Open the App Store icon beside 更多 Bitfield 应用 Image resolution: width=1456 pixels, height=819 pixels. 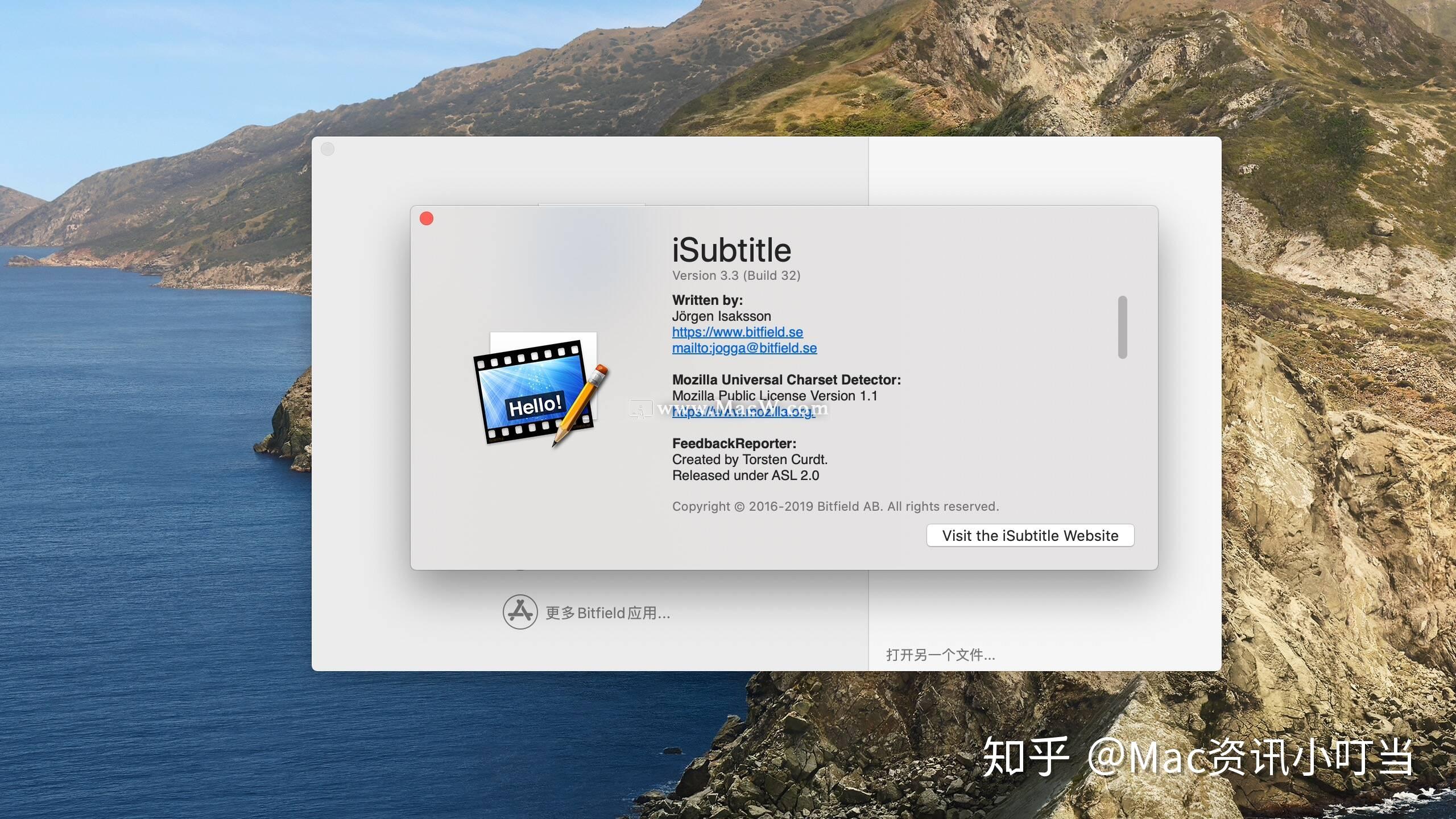(520, 612)
